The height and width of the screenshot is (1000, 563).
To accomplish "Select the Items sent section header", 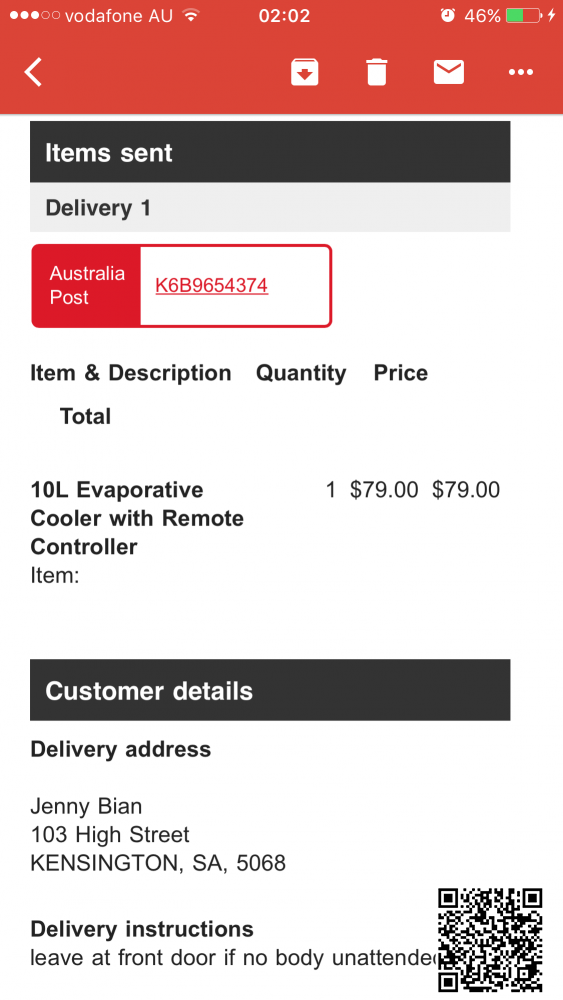I will point(270,152).
